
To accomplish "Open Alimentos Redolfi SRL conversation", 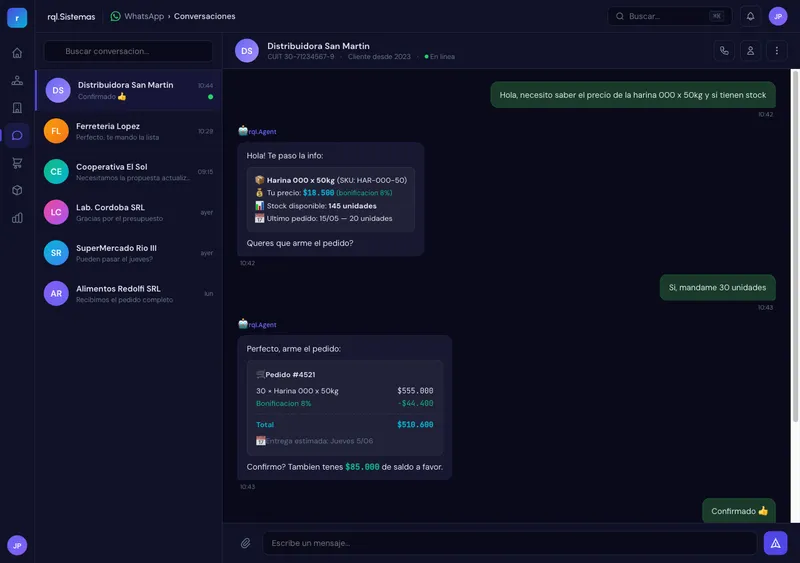I will (x=129, y=293).
